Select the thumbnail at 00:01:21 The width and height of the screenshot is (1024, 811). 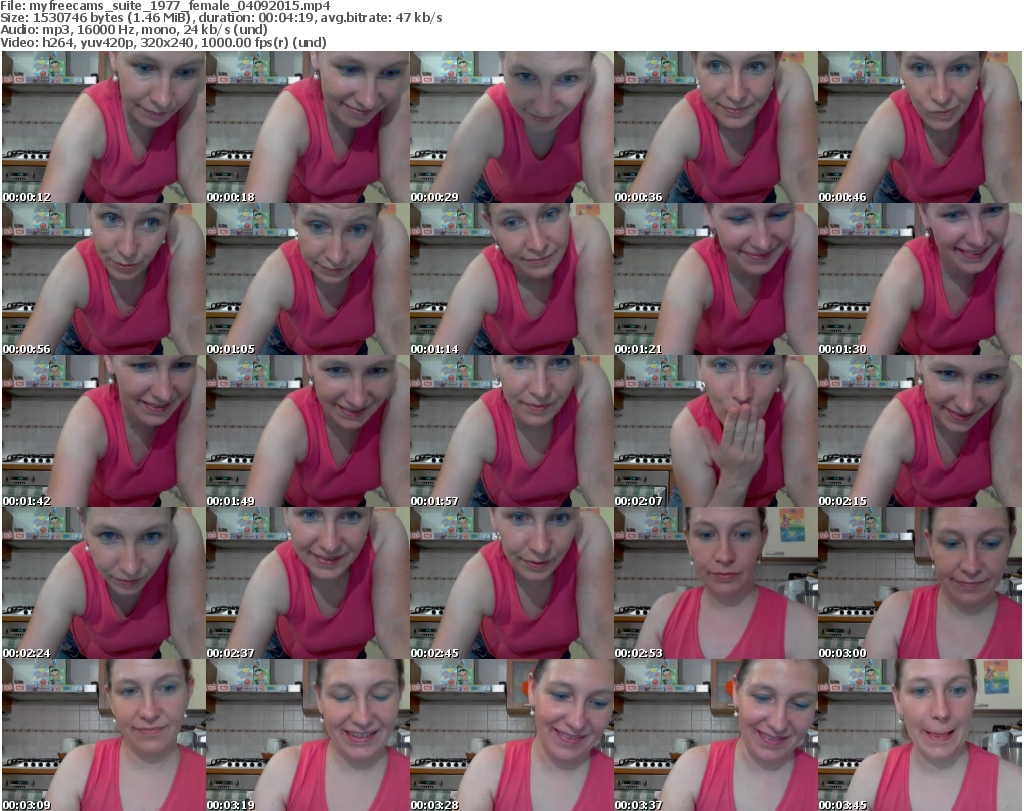coord(716,279)
